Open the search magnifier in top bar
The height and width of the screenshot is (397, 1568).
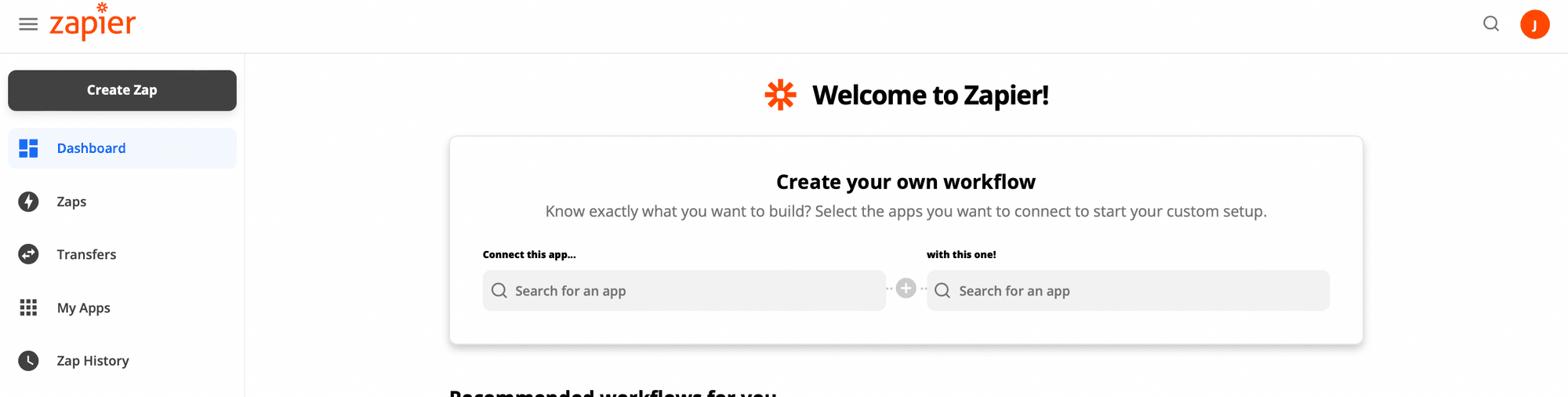click(1491, 24)
